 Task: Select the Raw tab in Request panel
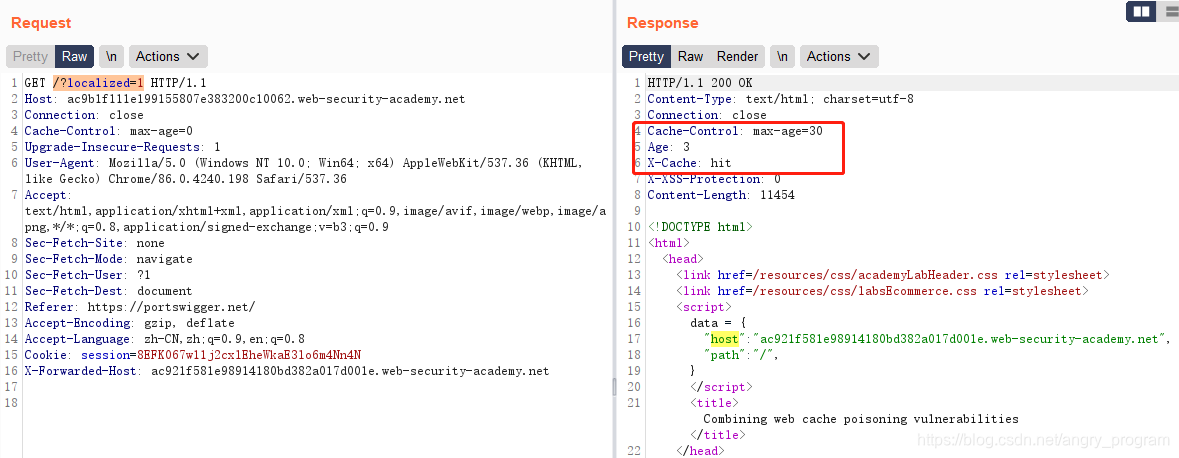(x=74, y=56)
